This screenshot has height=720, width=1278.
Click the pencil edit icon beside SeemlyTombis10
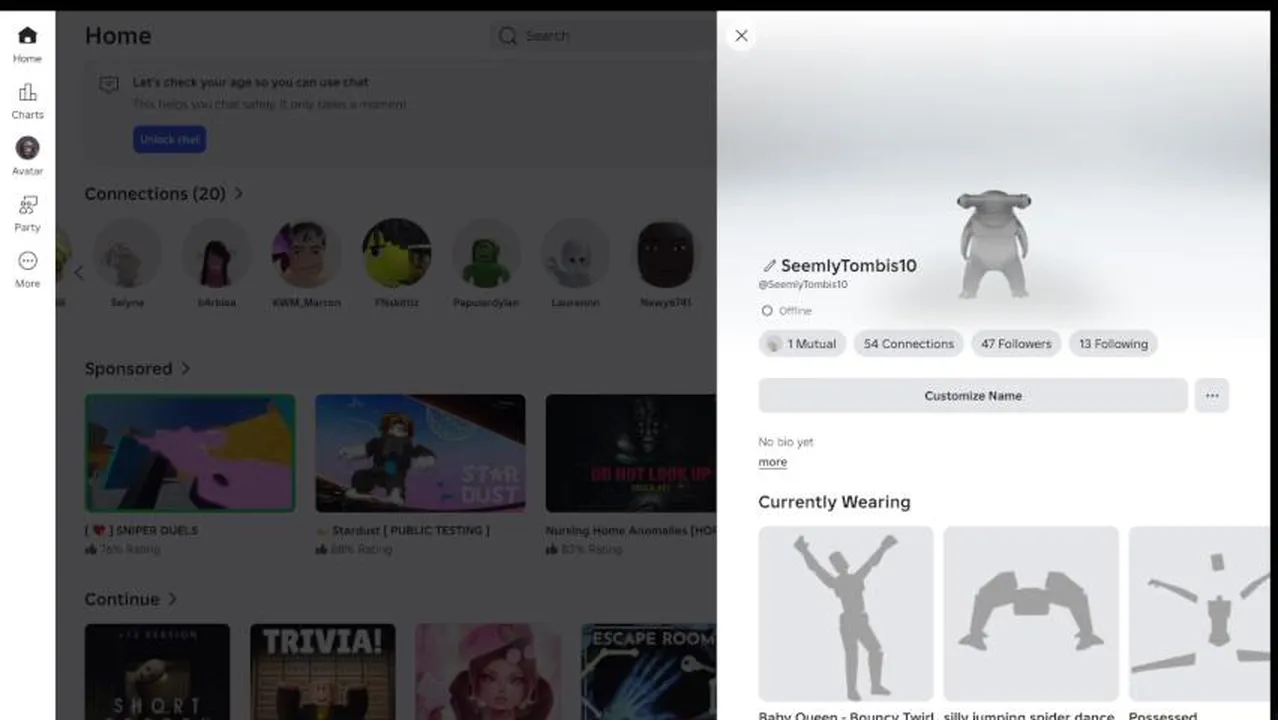pos(769,266)
